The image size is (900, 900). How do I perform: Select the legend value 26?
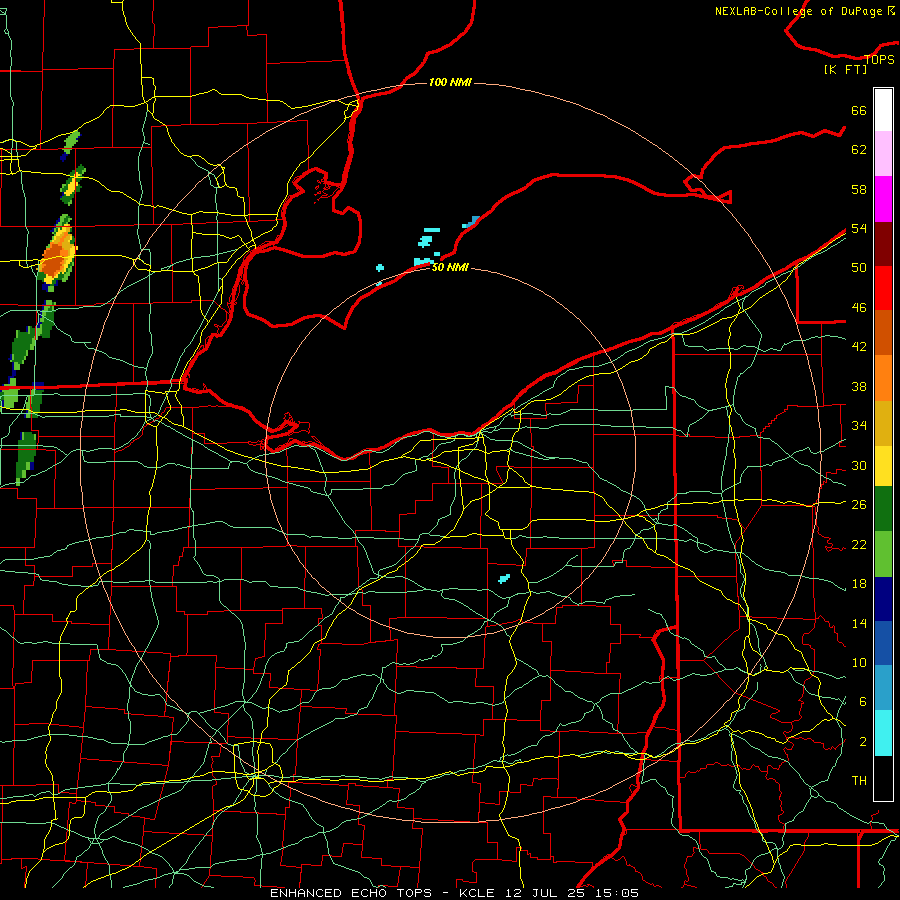pyautogui.click(x=859, y=505)
